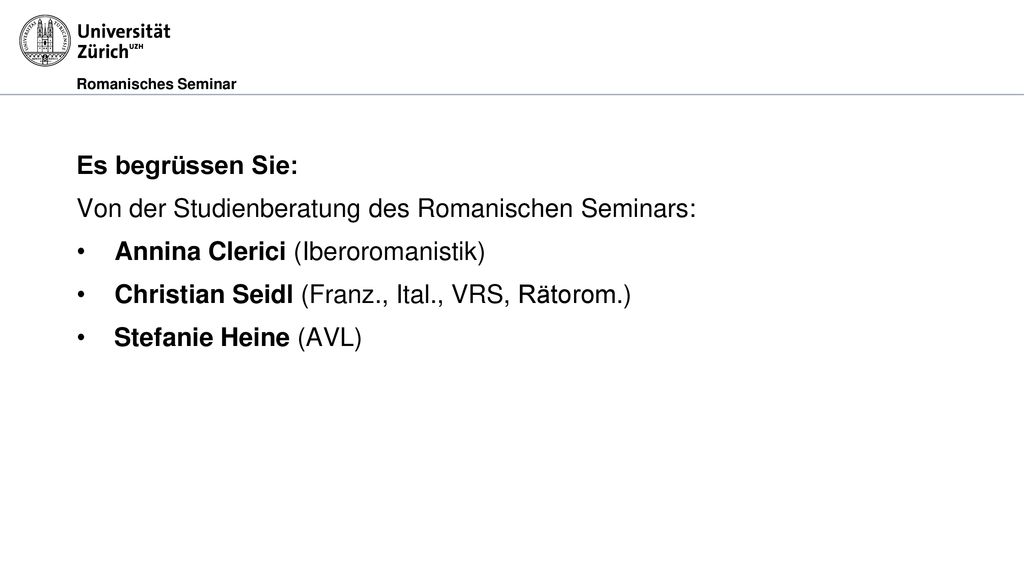This screenshot has width=1024, height=576.
Task: Select the Studienberatung des Romanischen Seminars line
Action: point(387,209)
